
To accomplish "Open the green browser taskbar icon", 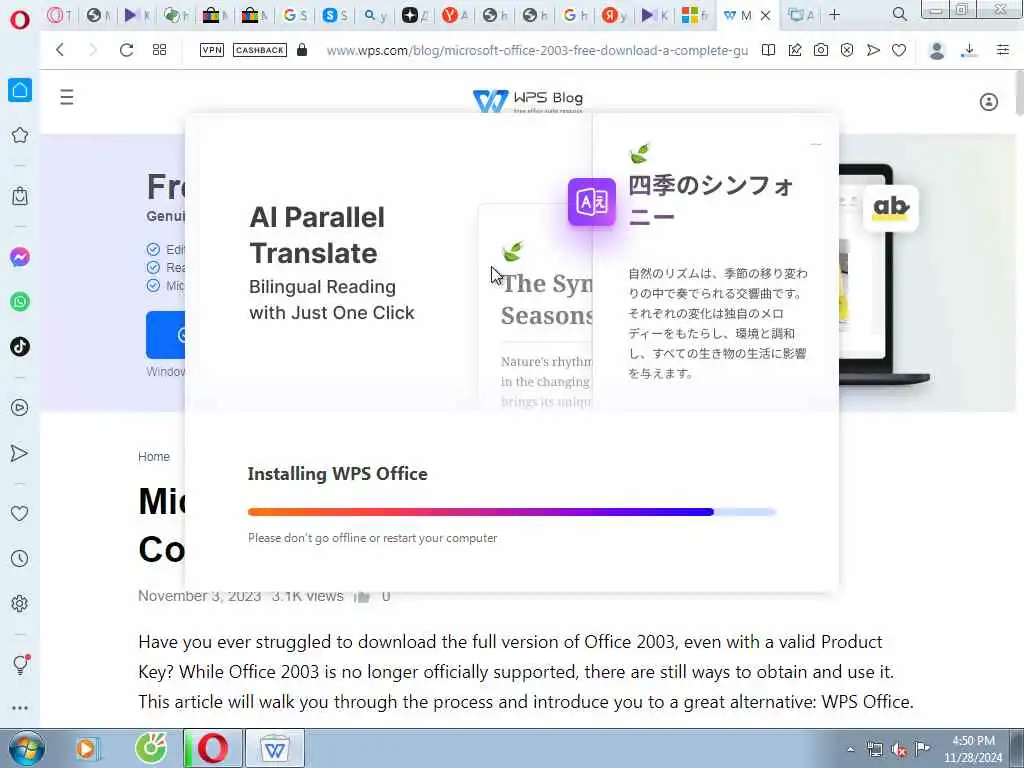I will [151, 748].
